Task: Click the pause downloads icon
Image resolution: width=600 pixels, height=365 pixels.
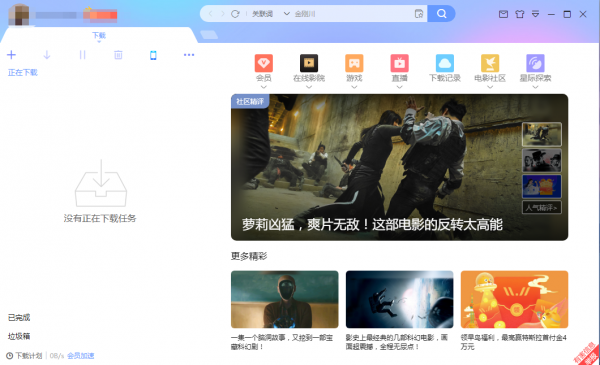Action: pyautogui.click(x=82, y=55)
